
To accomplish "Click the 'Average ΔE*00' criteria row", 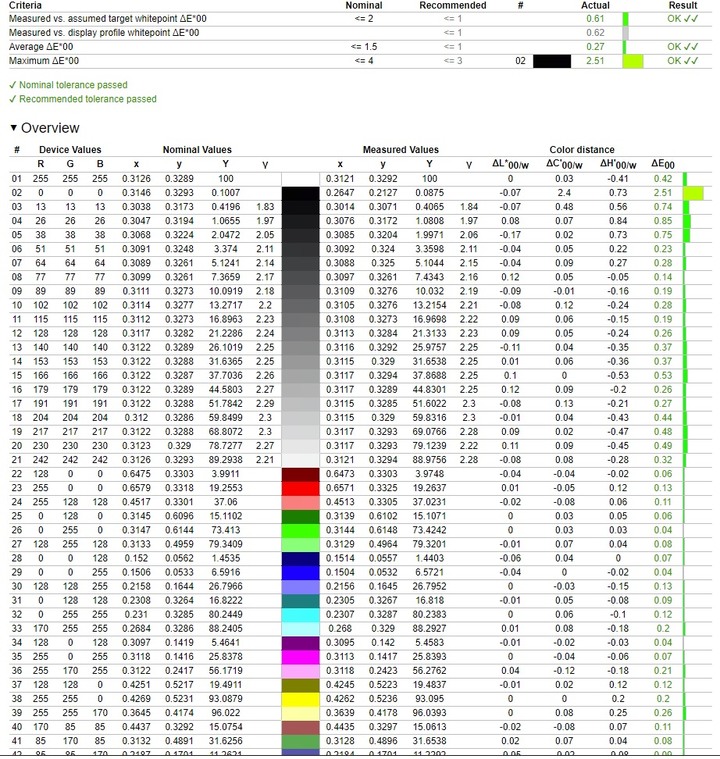I will pyautogui.click(x=360, y=47).
